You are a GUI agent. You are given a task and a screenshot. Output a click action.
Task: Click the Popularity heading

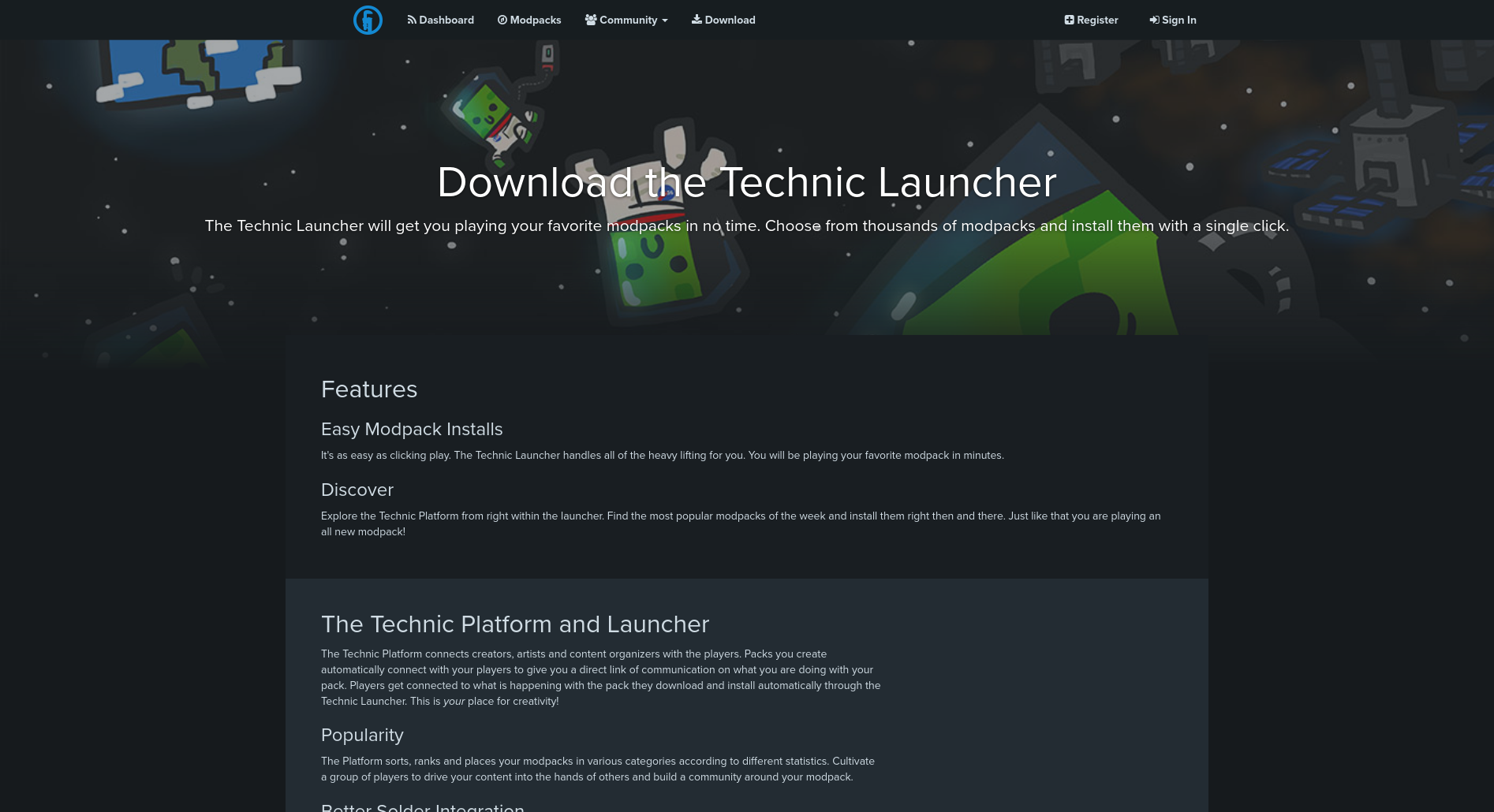(361, 735)
